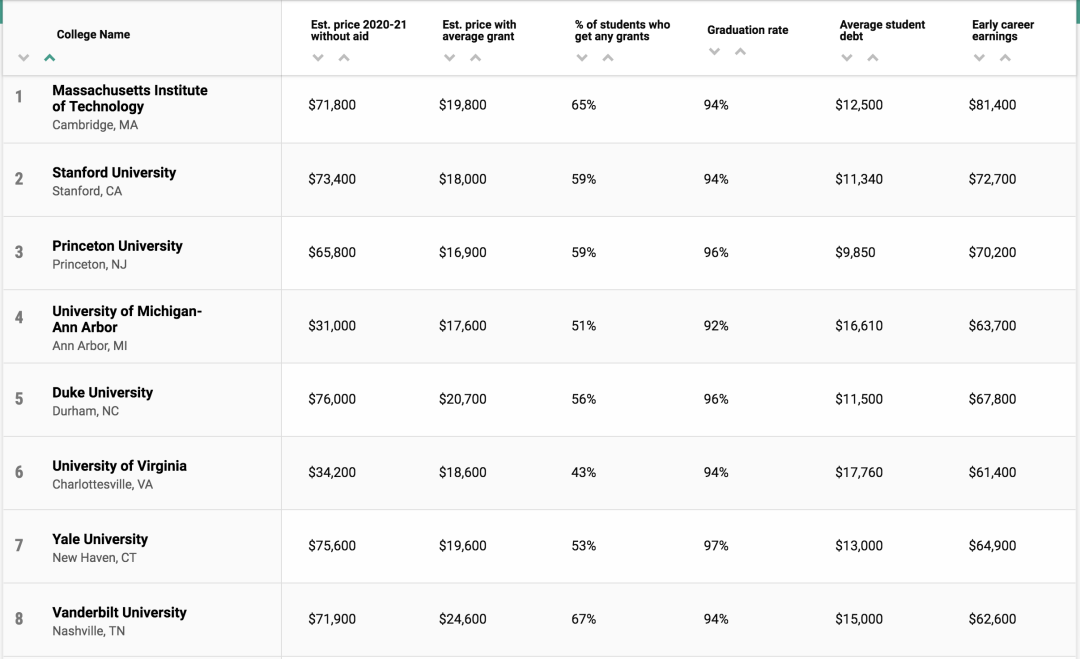Click the Vanderbilt University name
This screenshot has height=659, width=1080.
click(119, 612)
